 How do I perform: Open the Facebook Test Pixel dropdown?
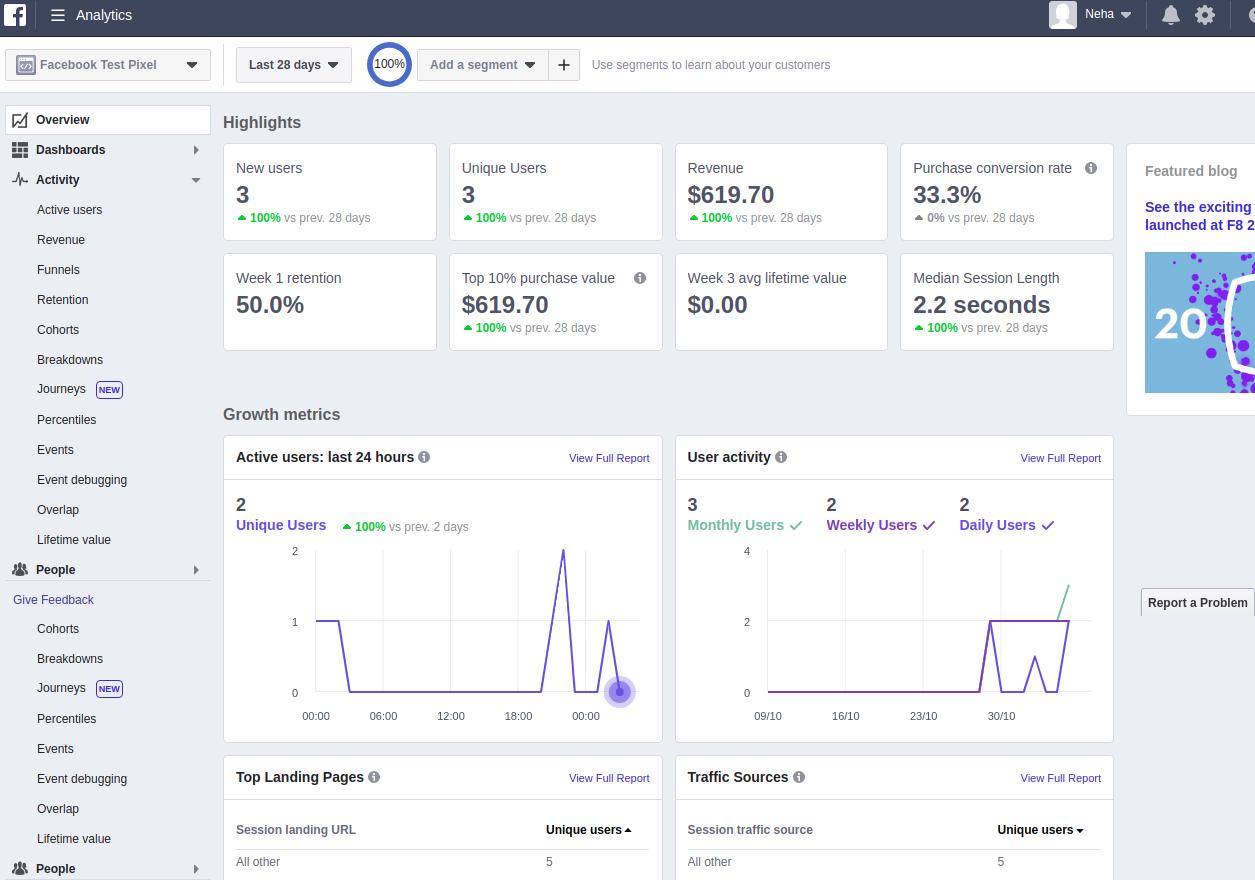[x=108, y=65]
